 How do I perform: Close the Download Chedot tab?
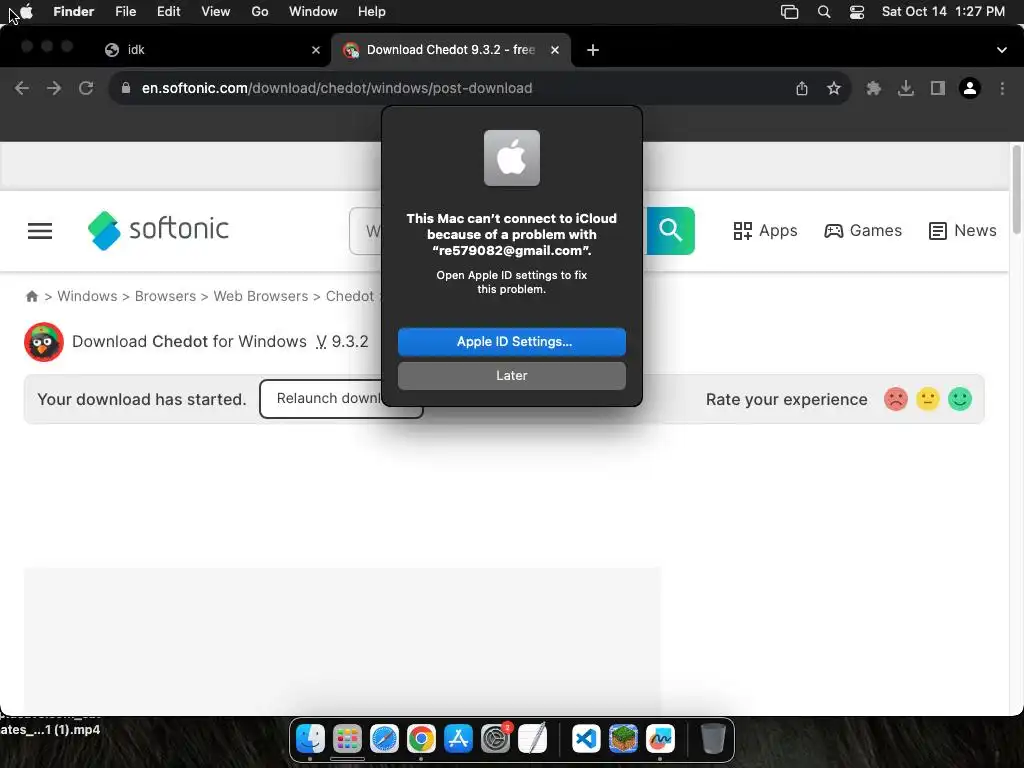click(x=554, y=50)
